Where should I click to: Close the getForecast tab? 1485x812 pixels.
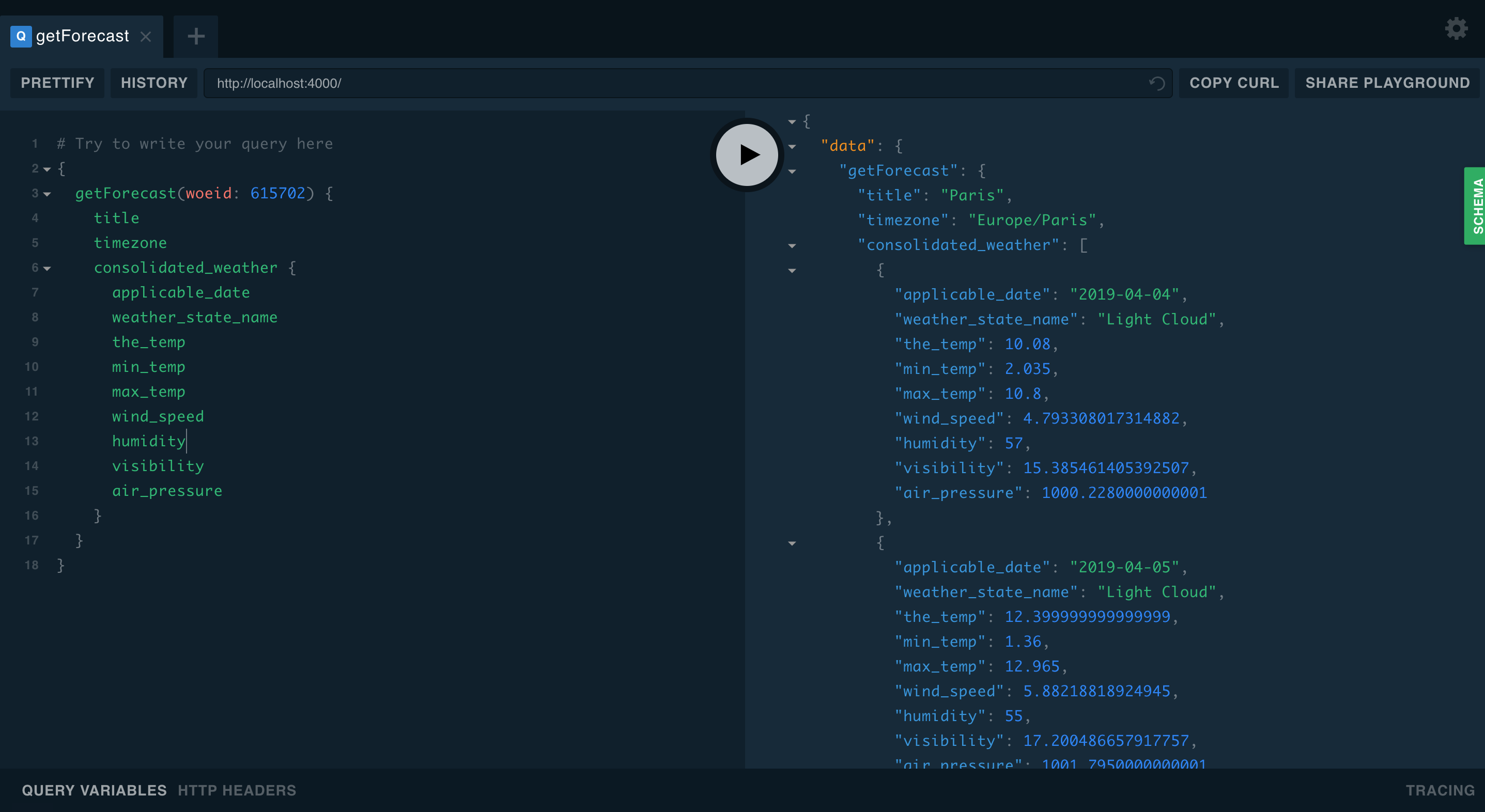point(146,36)
